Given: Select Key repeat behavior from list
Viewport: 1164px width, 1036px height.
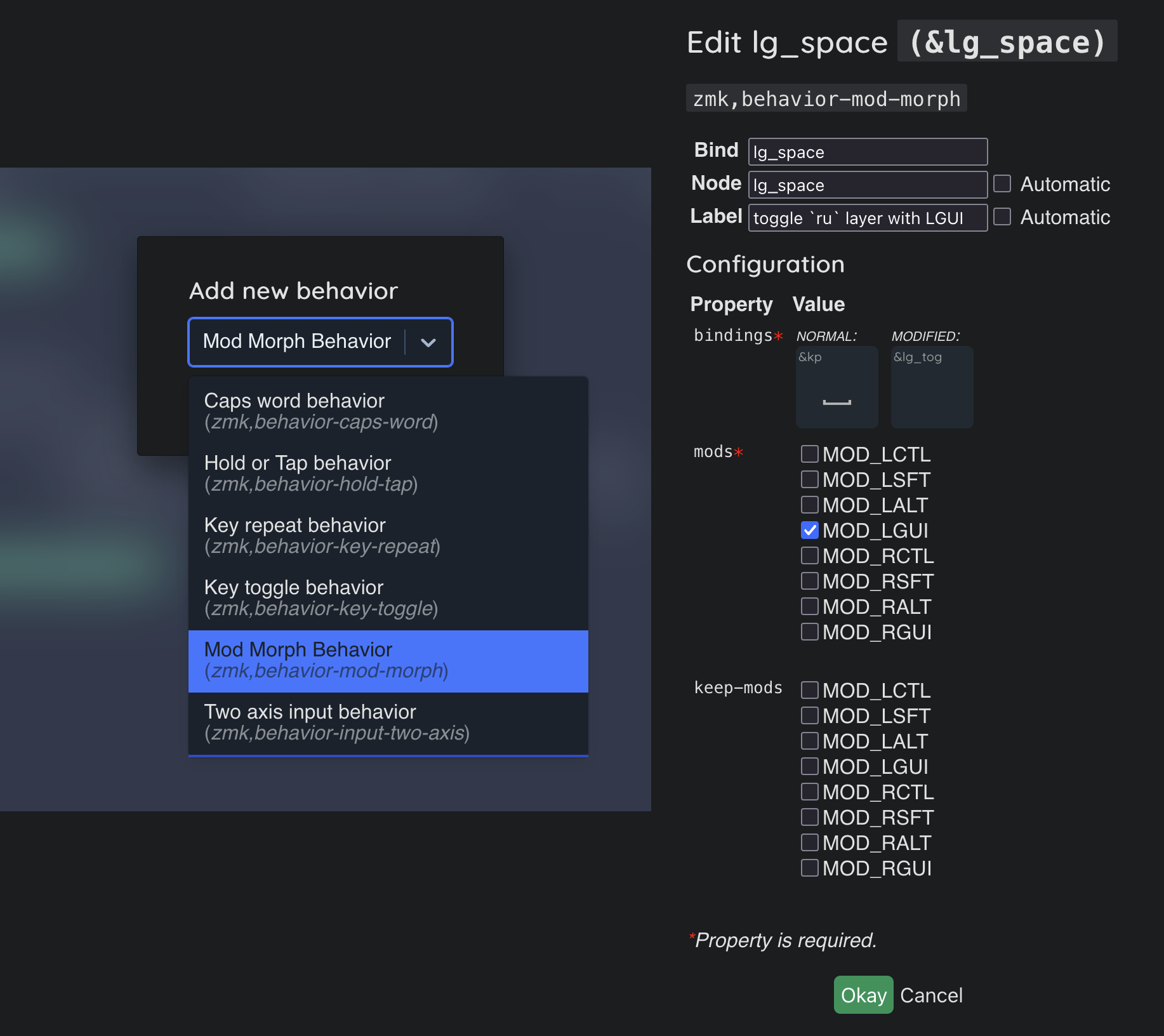Looking at the screenshot, I should tap(388, 535).
